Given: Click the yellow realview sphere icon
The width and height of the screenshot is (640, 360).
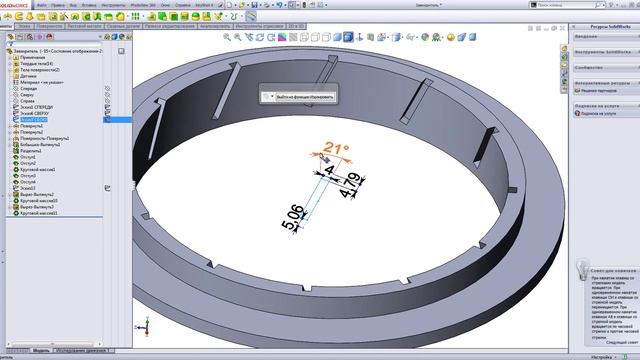Looking at the screenshot, I should tap(451, 37).
